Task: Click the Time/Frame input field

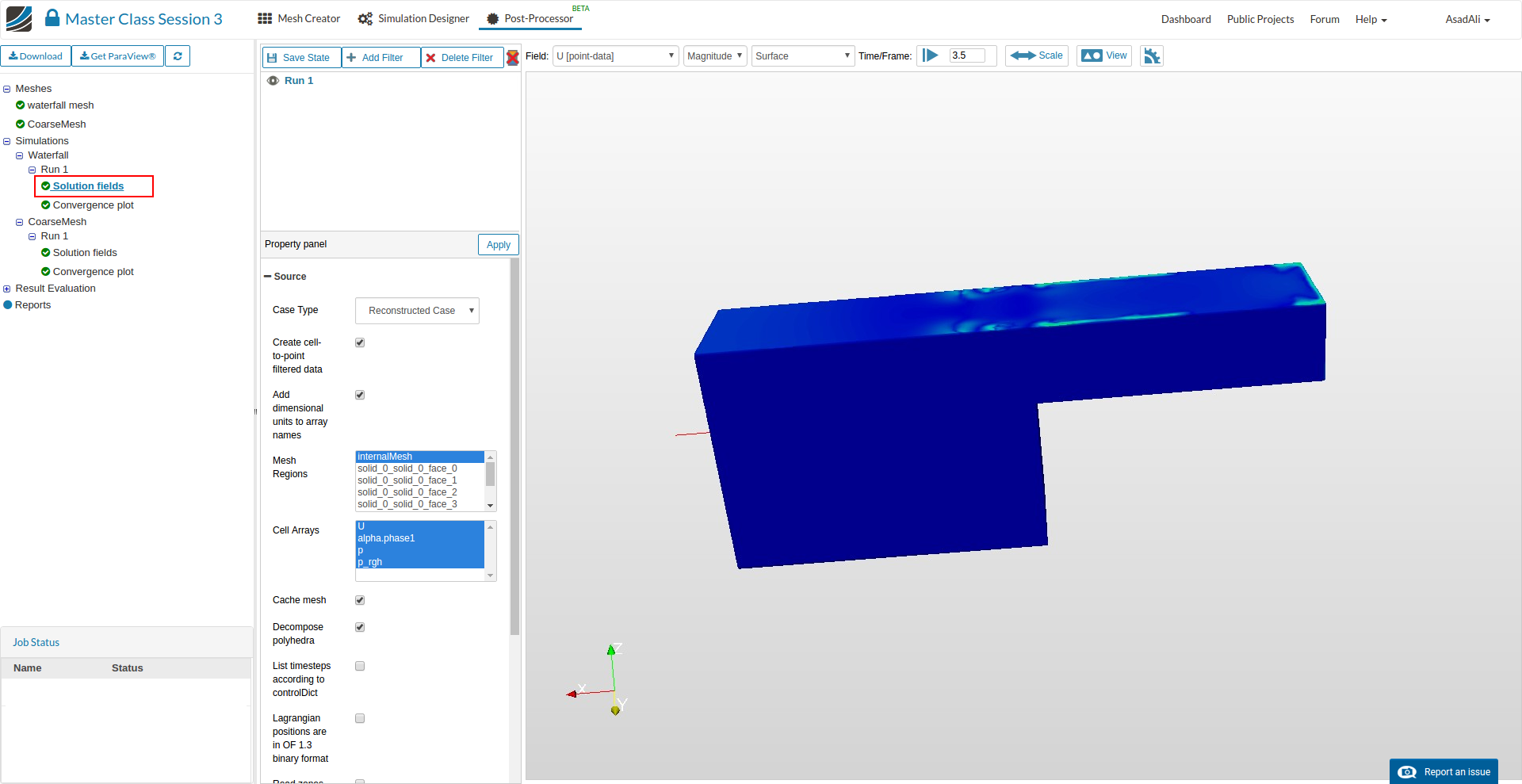Action: pos(966,55)
